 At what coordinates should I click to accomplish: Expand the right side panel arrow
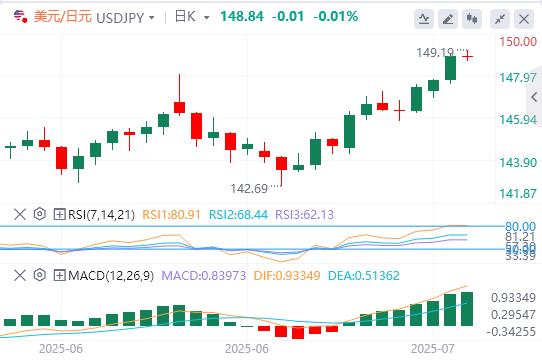point(534,97)
